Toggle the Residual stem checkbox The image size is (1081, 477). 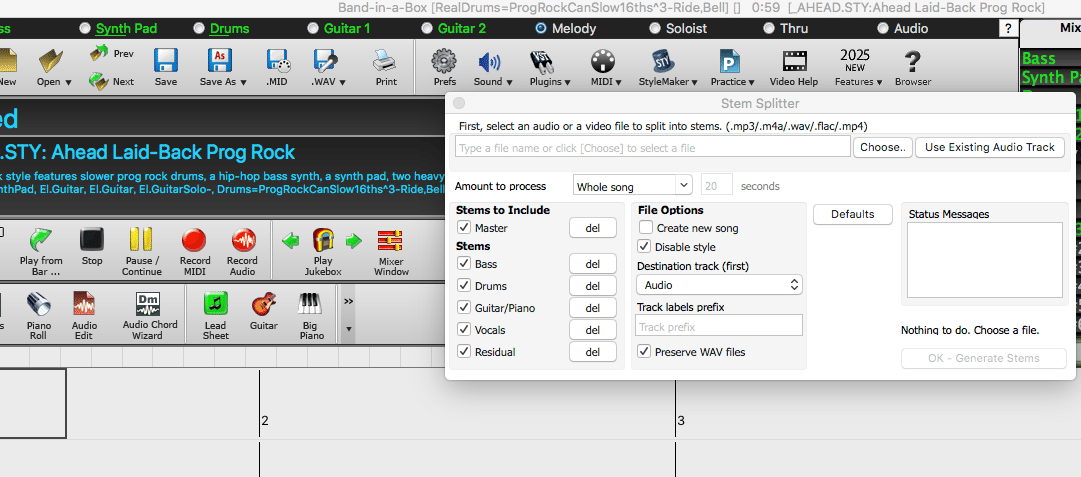[463, 352]
